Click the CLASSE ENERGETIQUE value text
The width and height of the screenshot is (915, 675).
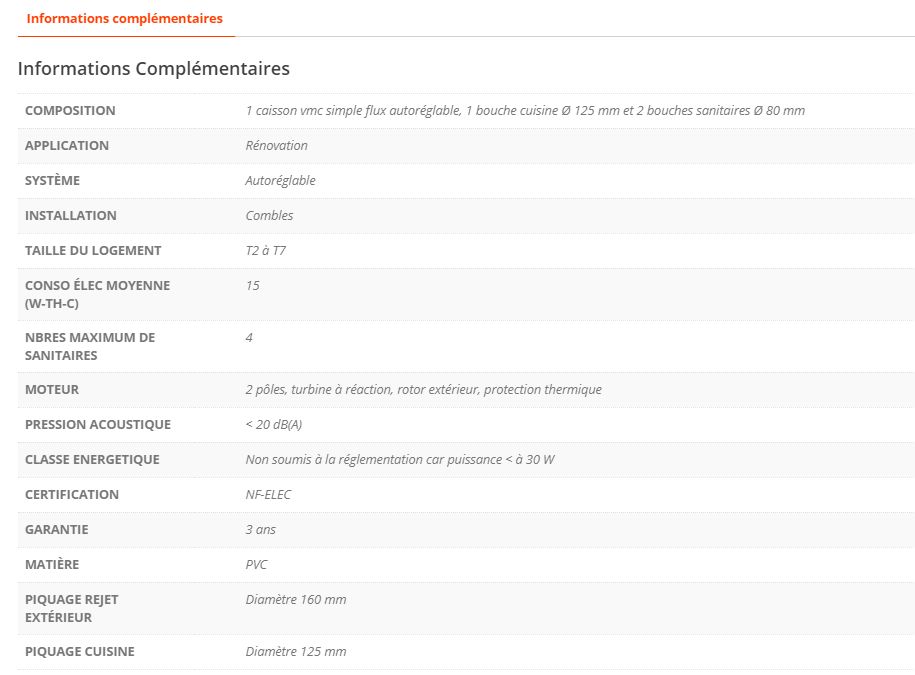pyautogui.click(x=400, y=460)
